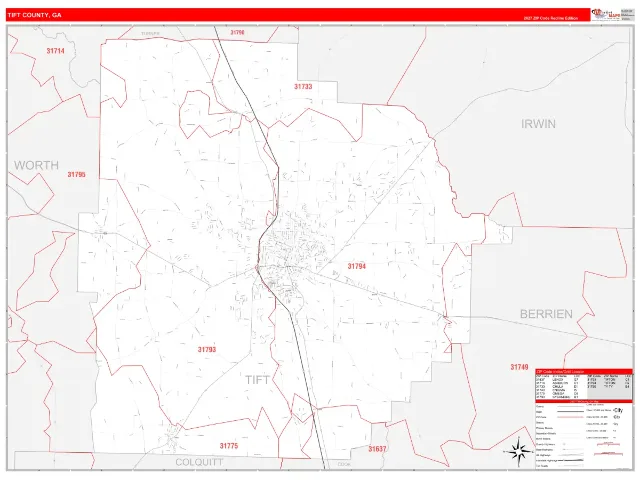Select ZIP code label 31775
This screenshot has height=480, width=640.
coord(229,446)
